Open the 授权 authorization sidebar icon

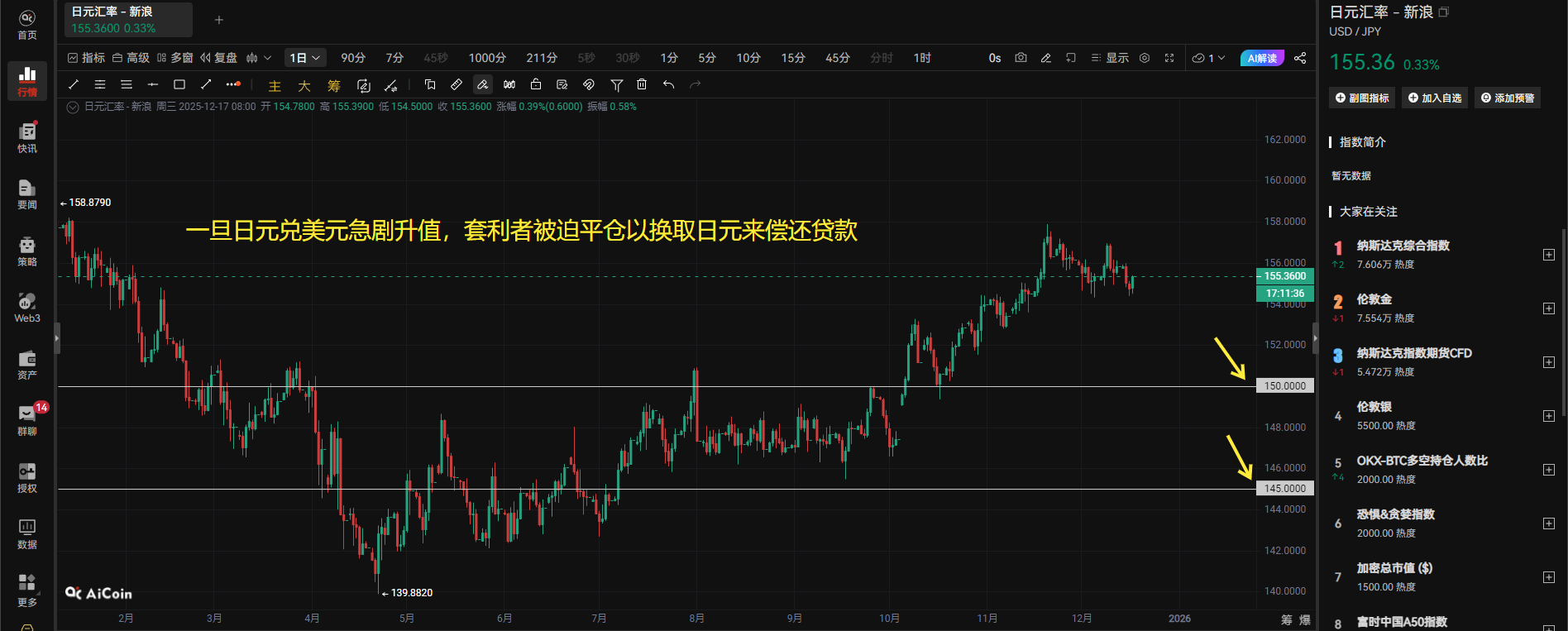27,478
